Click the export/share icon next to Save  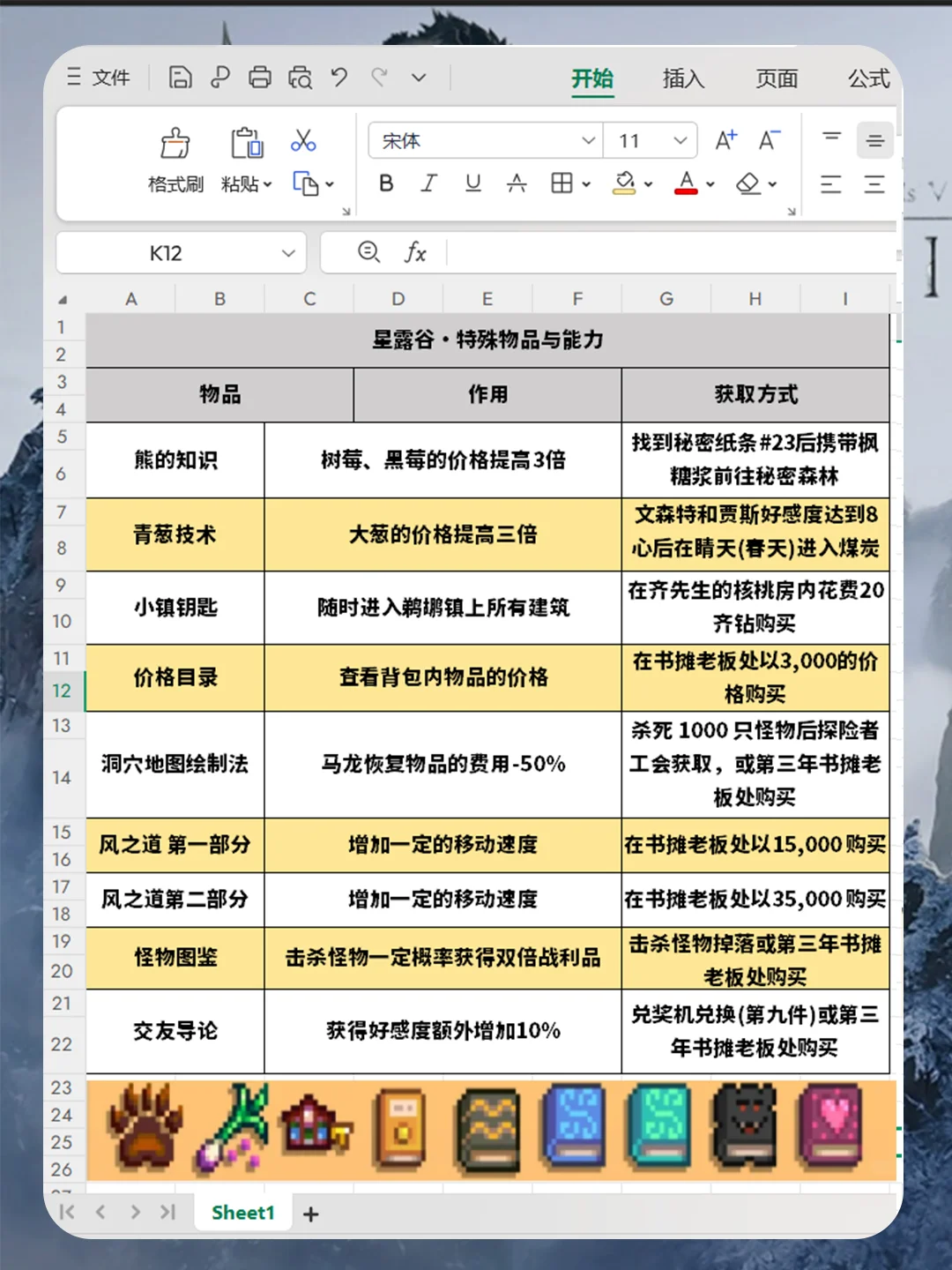click(219, 78)
